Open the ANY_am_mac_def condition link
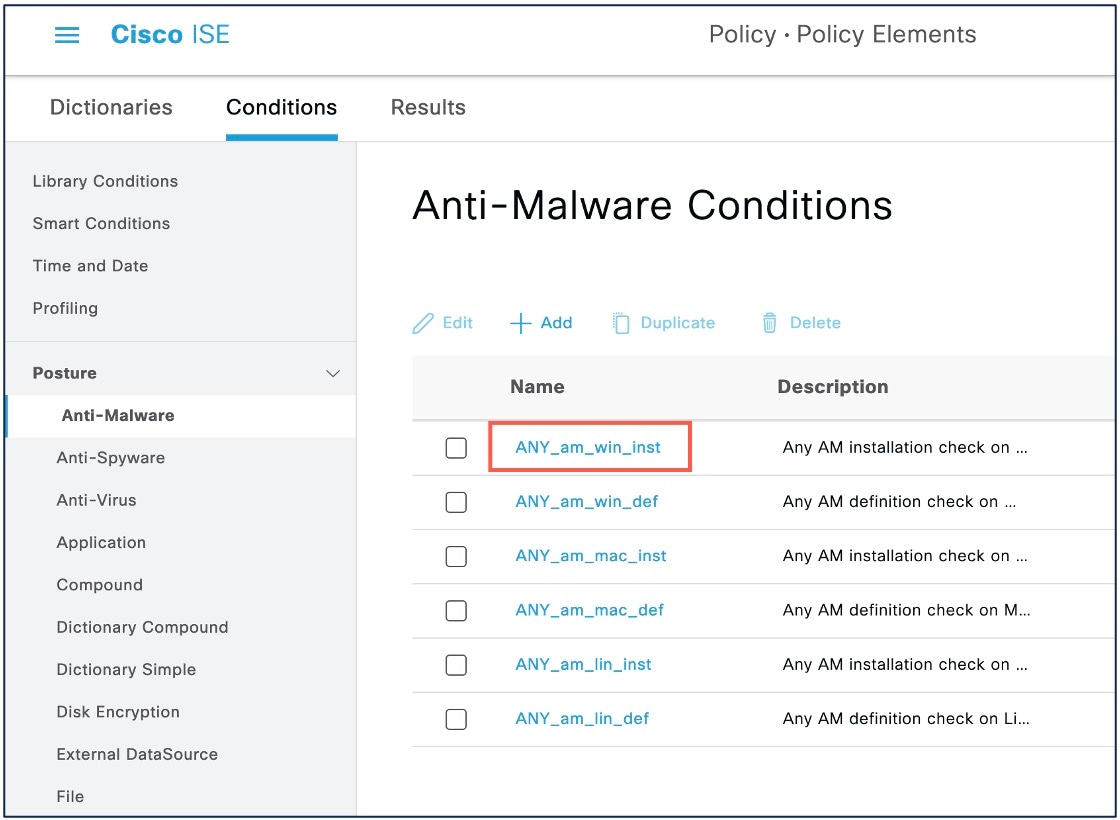 tap(589, 611)
